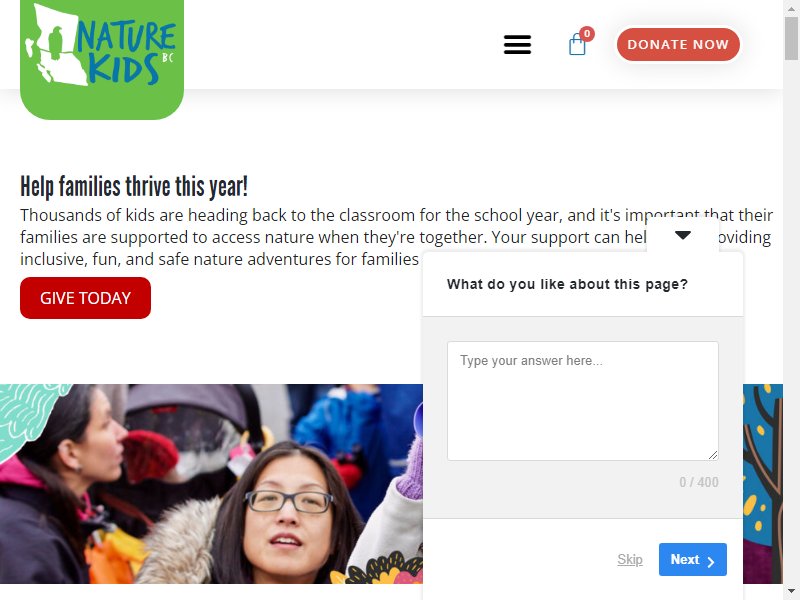
Task: Click the page scrollbar down arrow
Action: coord(791,592)
